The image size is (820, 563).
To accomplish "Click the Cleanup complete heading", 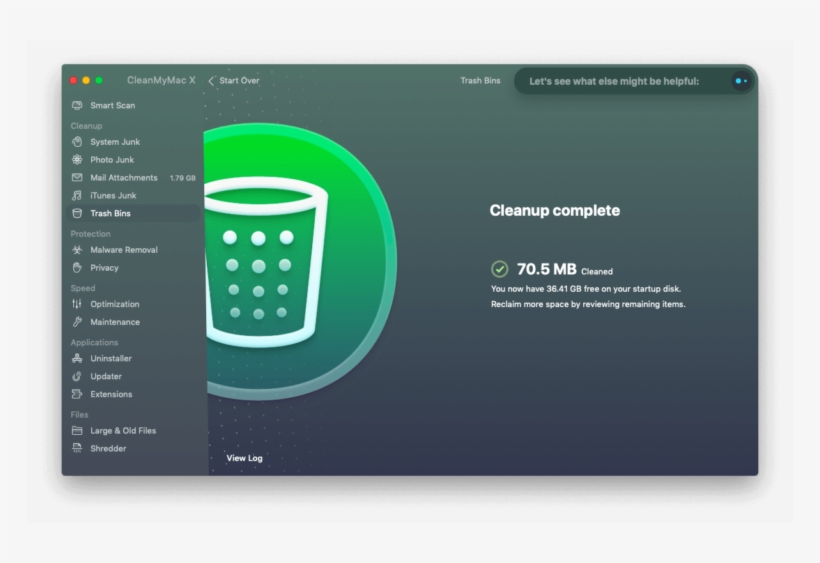I will [x=555, y=210].
